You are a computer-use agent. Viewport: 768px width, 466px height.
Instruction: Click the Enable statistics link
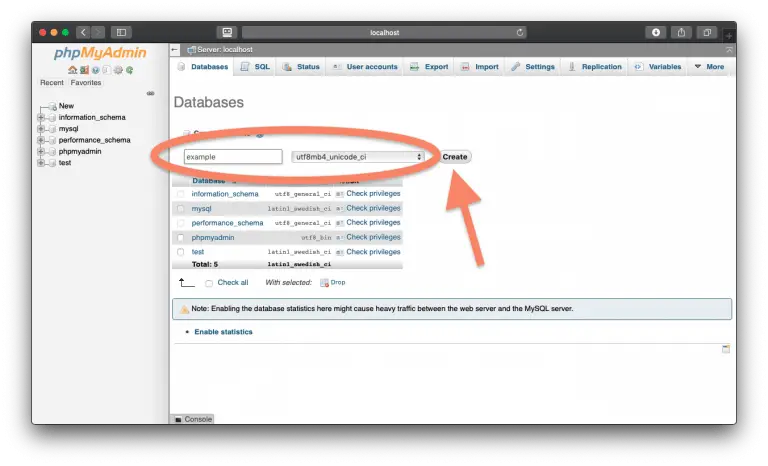pos(223,332)
